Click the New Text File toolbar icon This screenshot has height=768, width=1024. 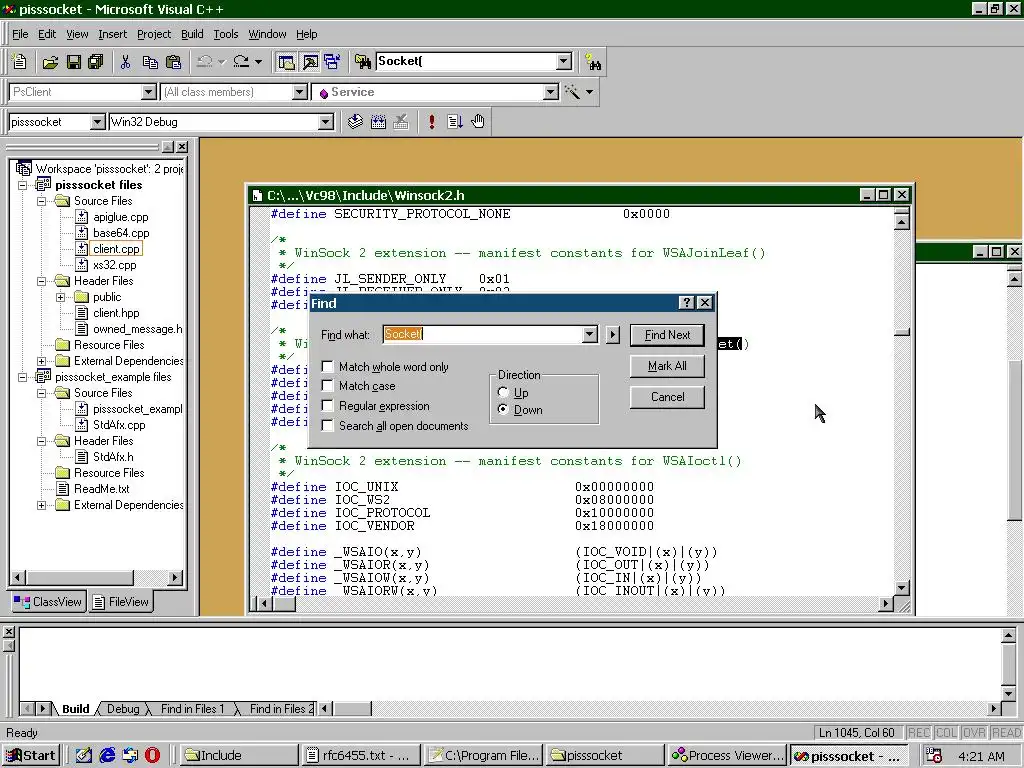coord(20,62)
